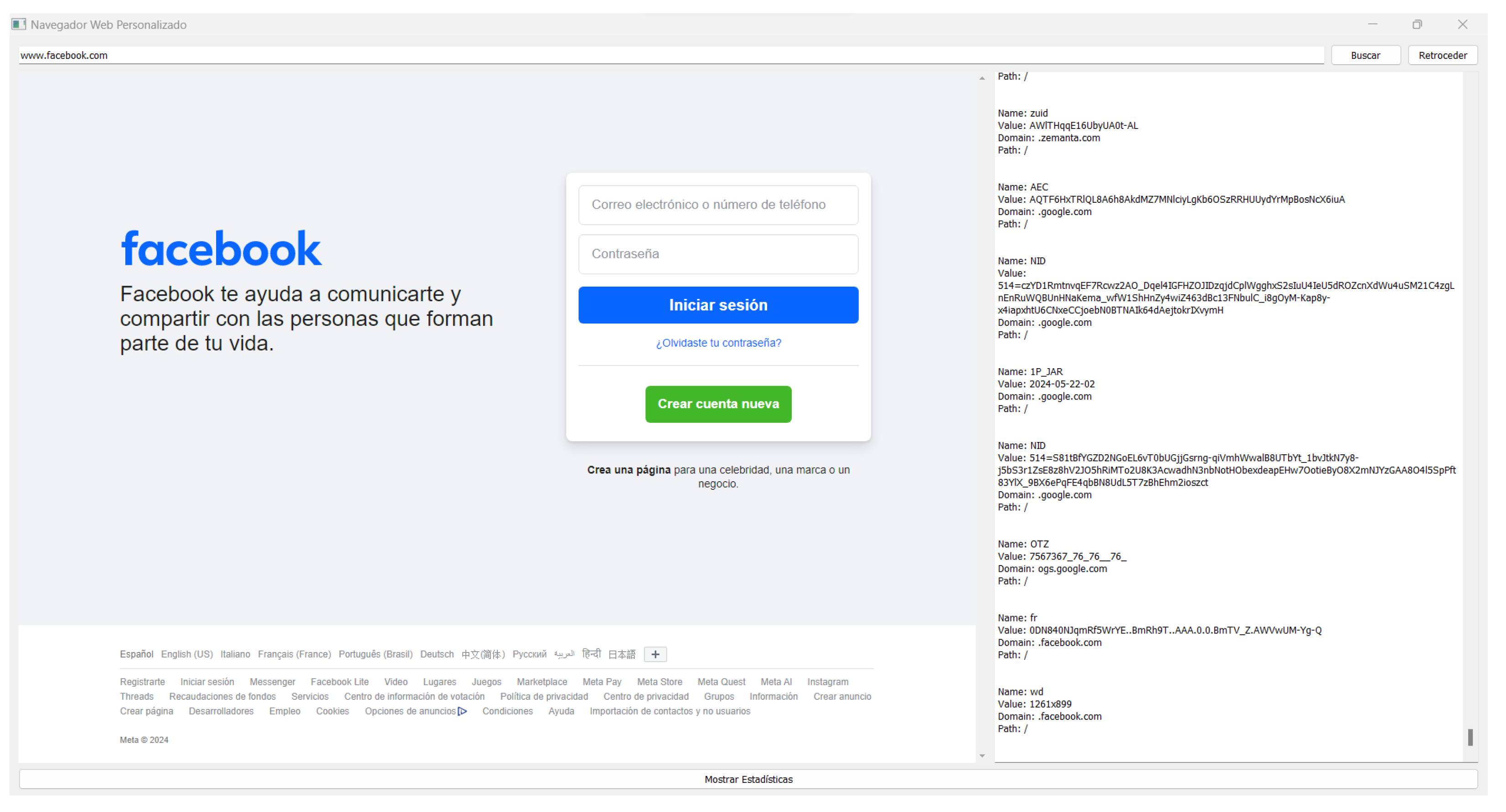Click the Facebook logo

click(x=221, y=249)
